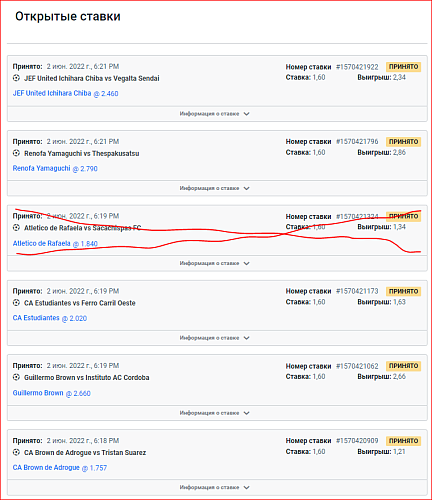The width and height of the screenshot is (432, 500).
Task: Click soccer ball icon beside CA Estudiantes match
Action: pos(16,303)
